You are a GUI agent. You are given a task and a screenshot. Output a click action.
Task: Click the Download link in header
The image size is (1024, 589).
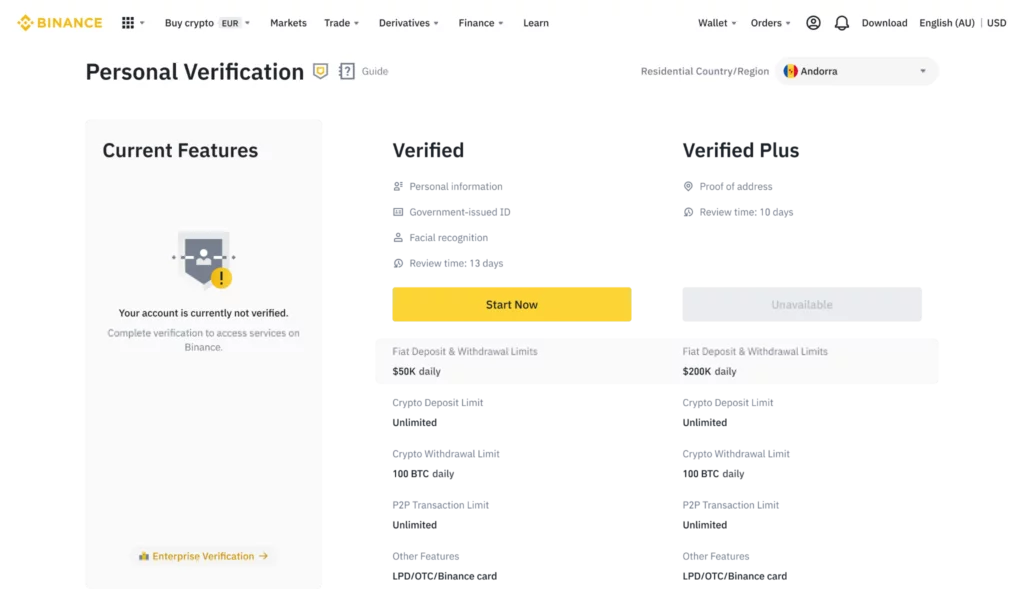884,23
